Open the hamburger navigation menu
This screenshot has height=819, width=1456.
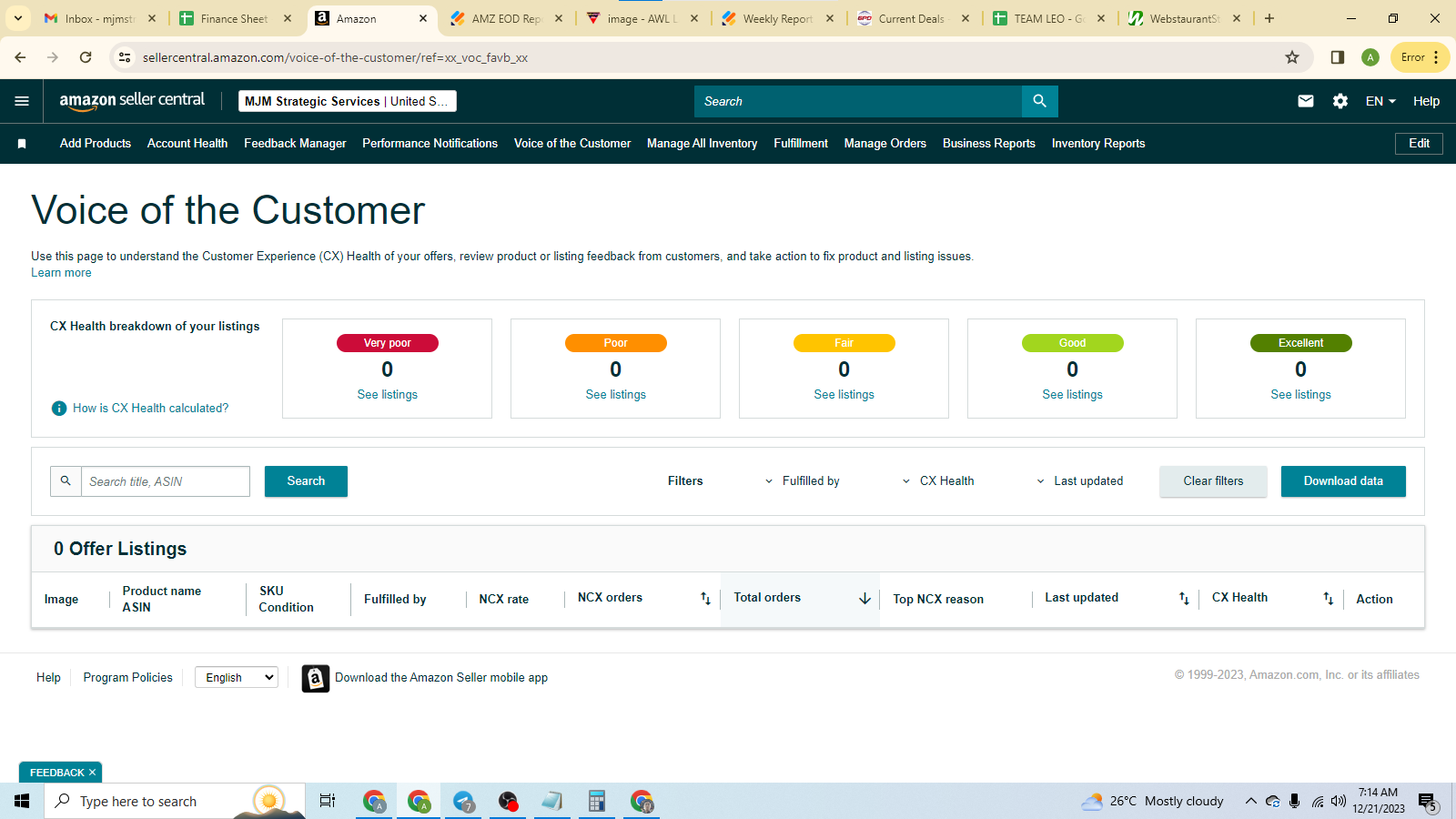point(22,101)
